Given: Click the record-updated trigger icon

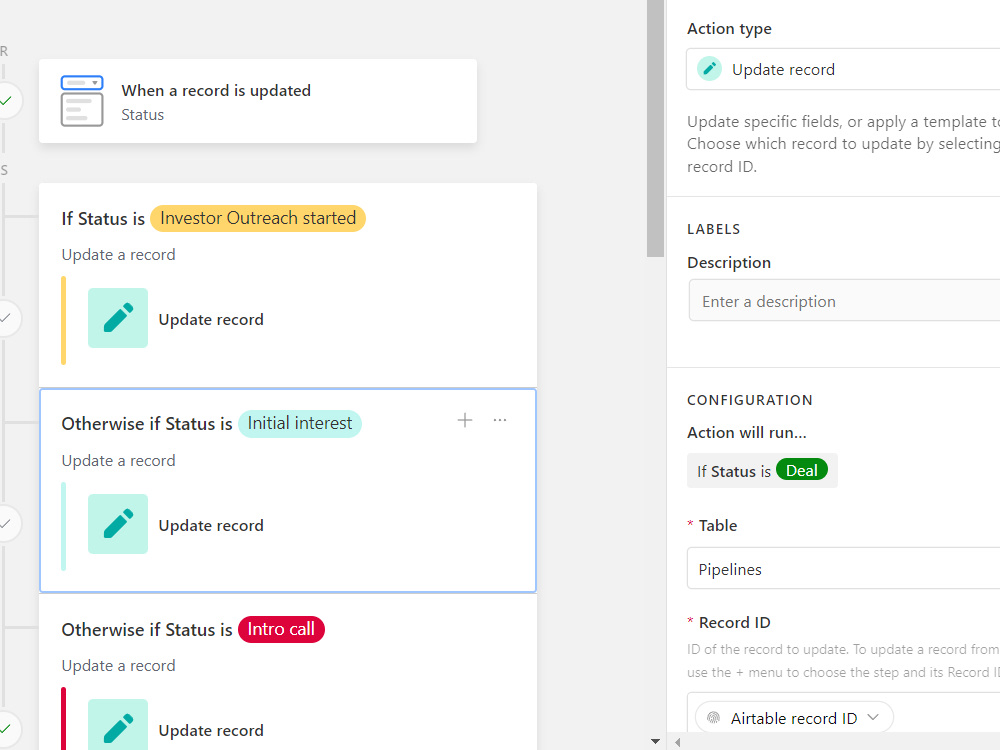Looking at the screenshot, I should coord(82,101).
